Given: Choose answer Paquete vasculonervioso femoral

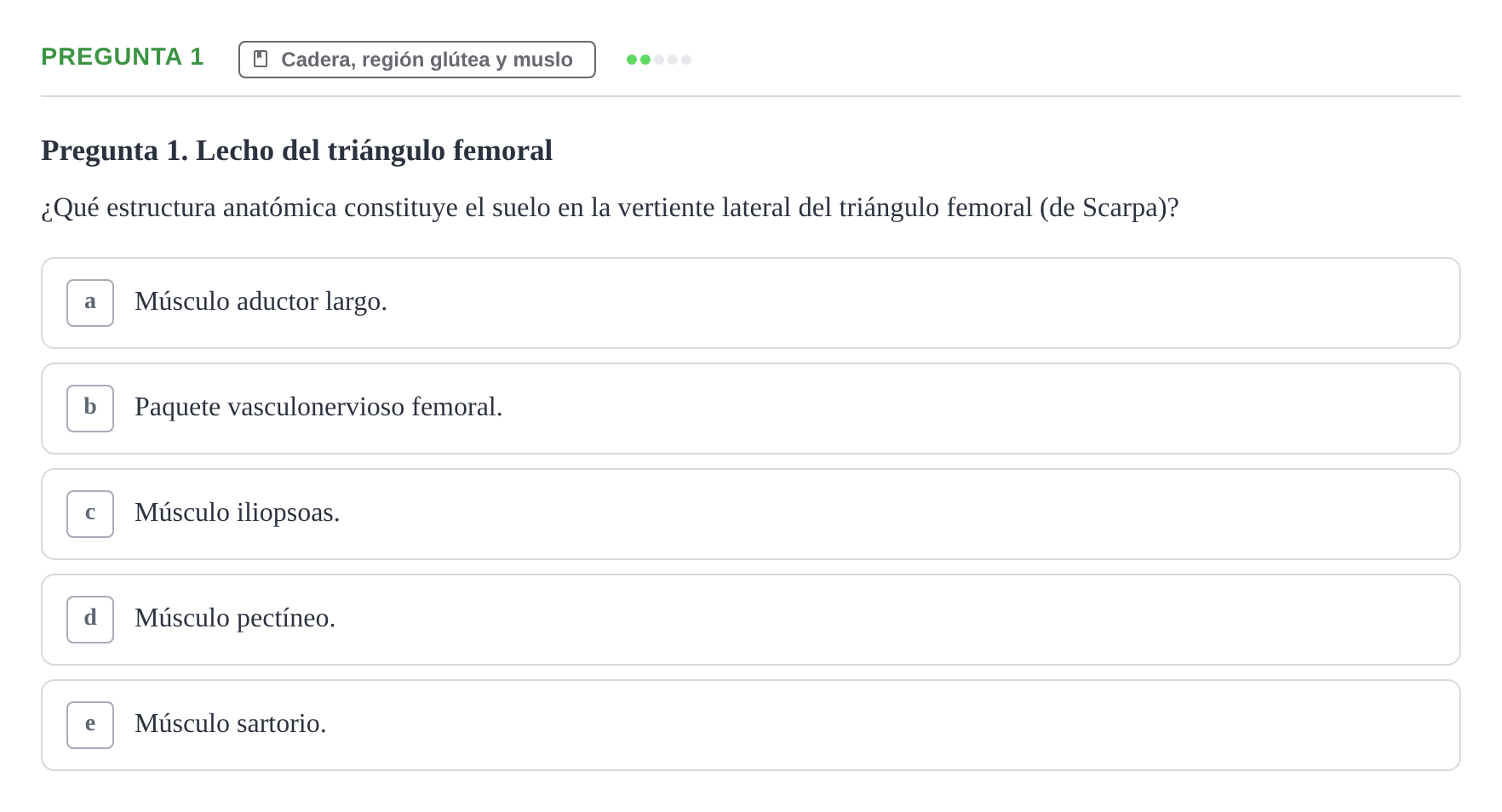Looking at the screenshot, I should pyautogui.click(x=751, y=409).
